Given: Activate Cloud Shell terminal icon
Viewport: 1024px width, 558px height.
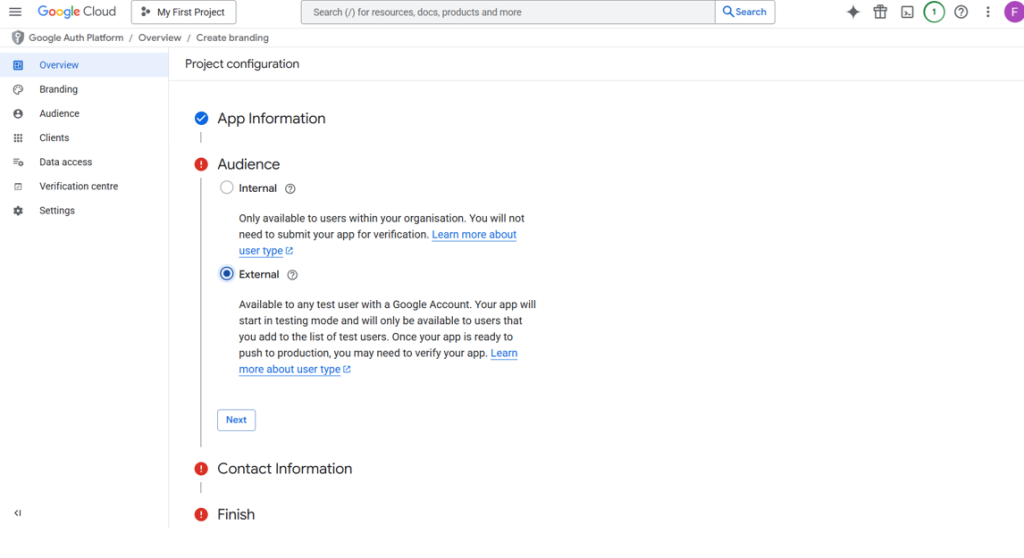Looking at the screenshot, I should click(x=907, y=12).
